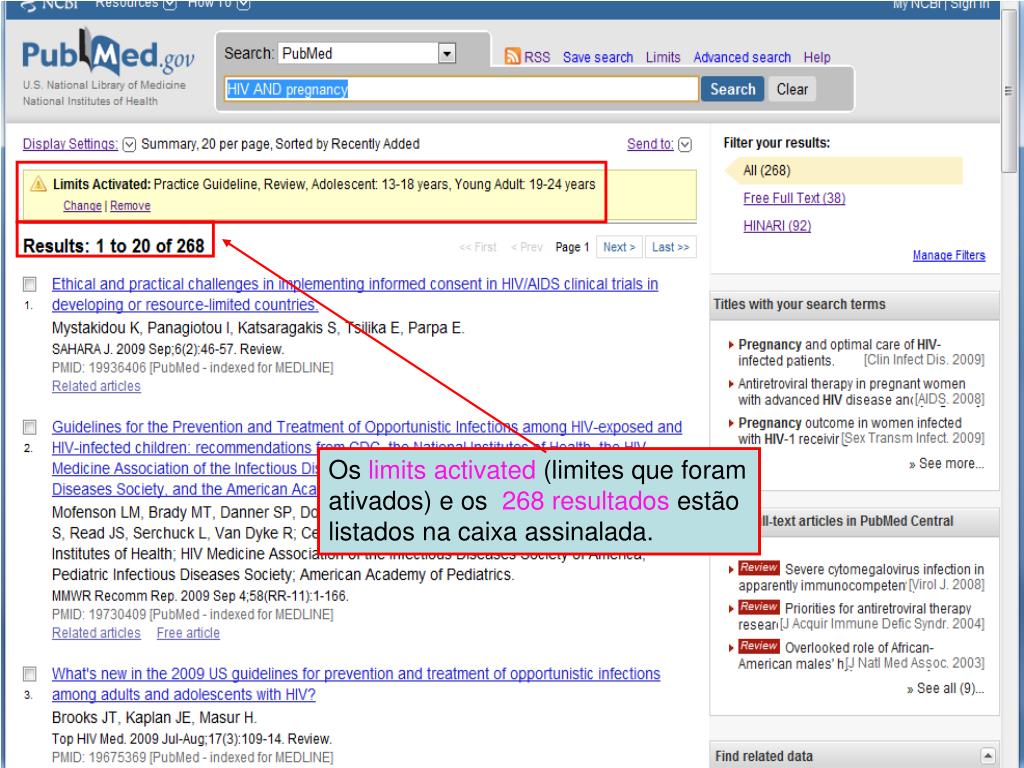Open the Display Settings dropdown arrow
This screenshot has height=768, width=1024.
pos(129,144)
